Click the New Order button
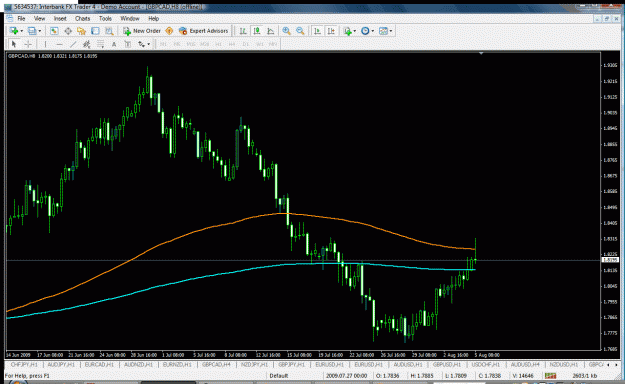The height and width of the screenshot is (384, 625). [x=142, y=31]
